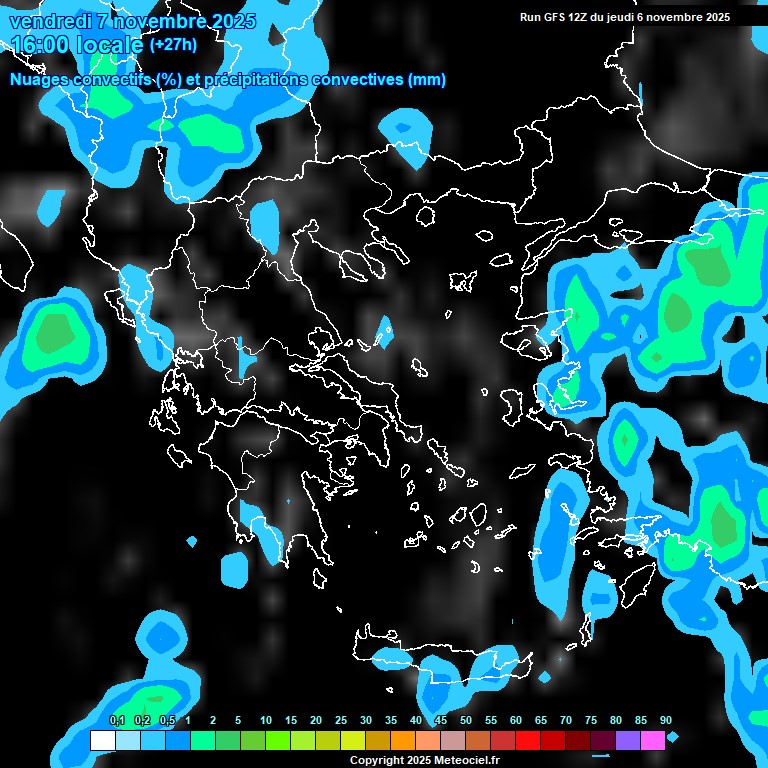768x768 pixels.
Task: Click the '30' legend value
Action: (x=366, y=720)
